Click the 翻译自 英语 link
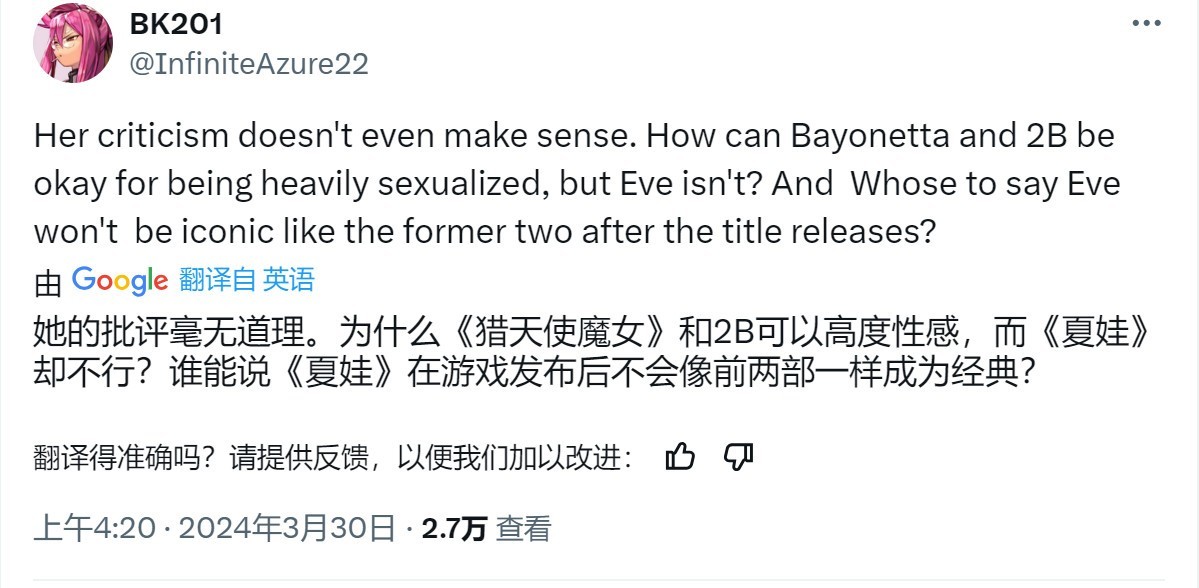 (247, 280)
